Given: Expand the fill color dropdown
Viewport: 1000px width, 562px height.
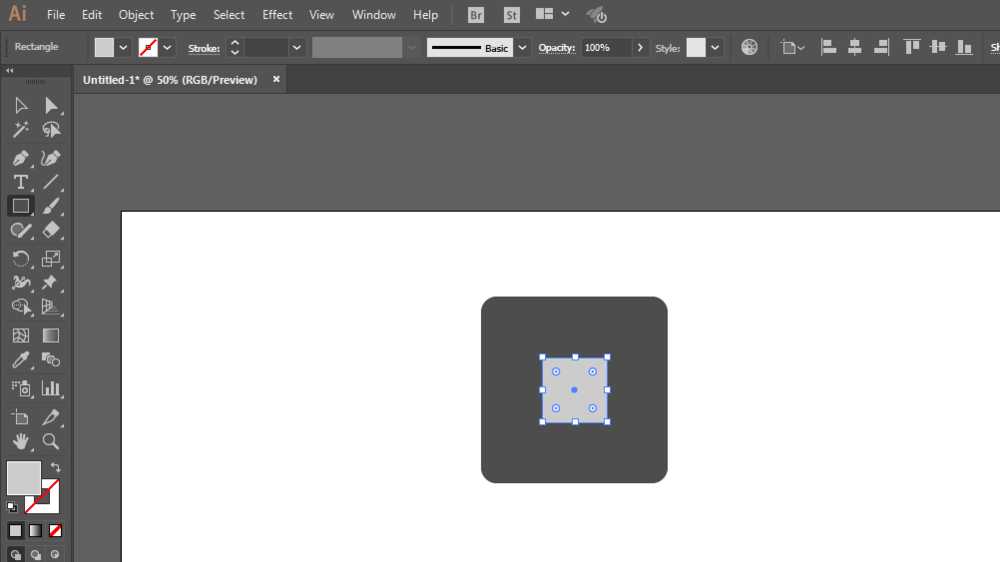Looking at the screenshot, I should click(x=124, y=47).
